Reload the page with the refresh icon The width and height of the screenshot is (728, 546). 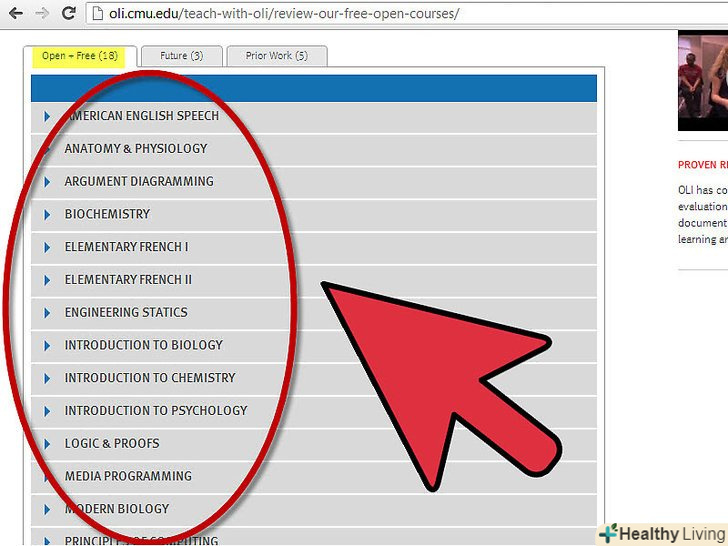(x=69, y=13)
